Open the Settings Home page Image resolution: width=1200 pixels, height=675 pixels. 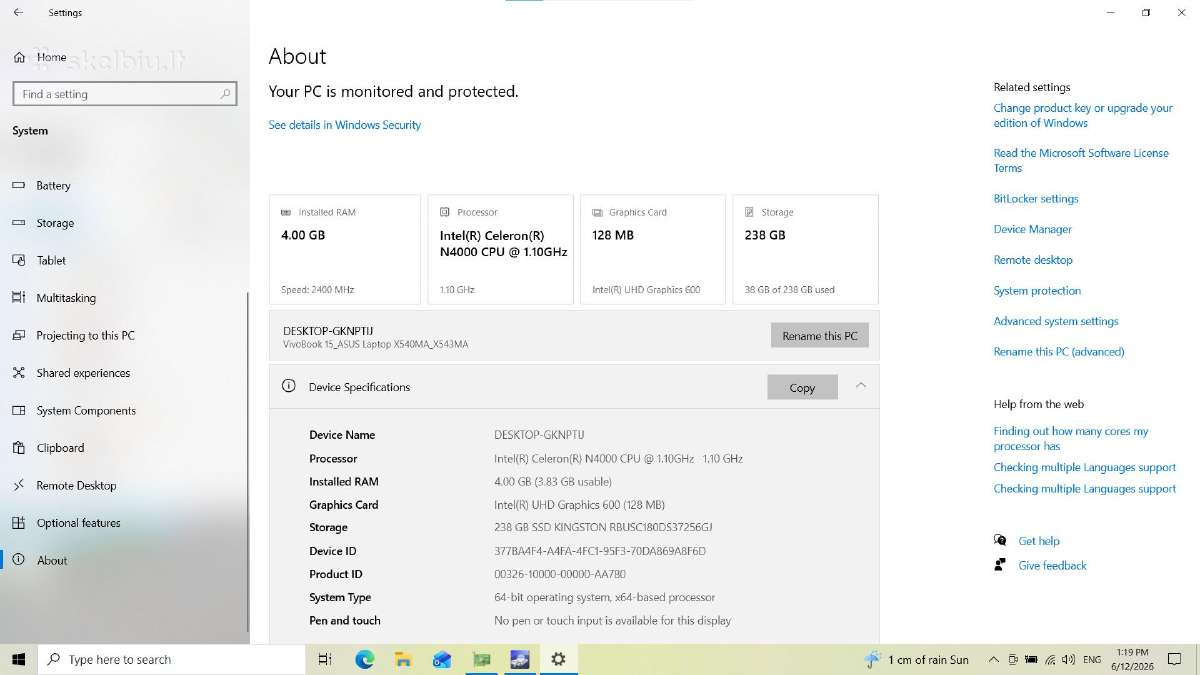tap(40, 57)
